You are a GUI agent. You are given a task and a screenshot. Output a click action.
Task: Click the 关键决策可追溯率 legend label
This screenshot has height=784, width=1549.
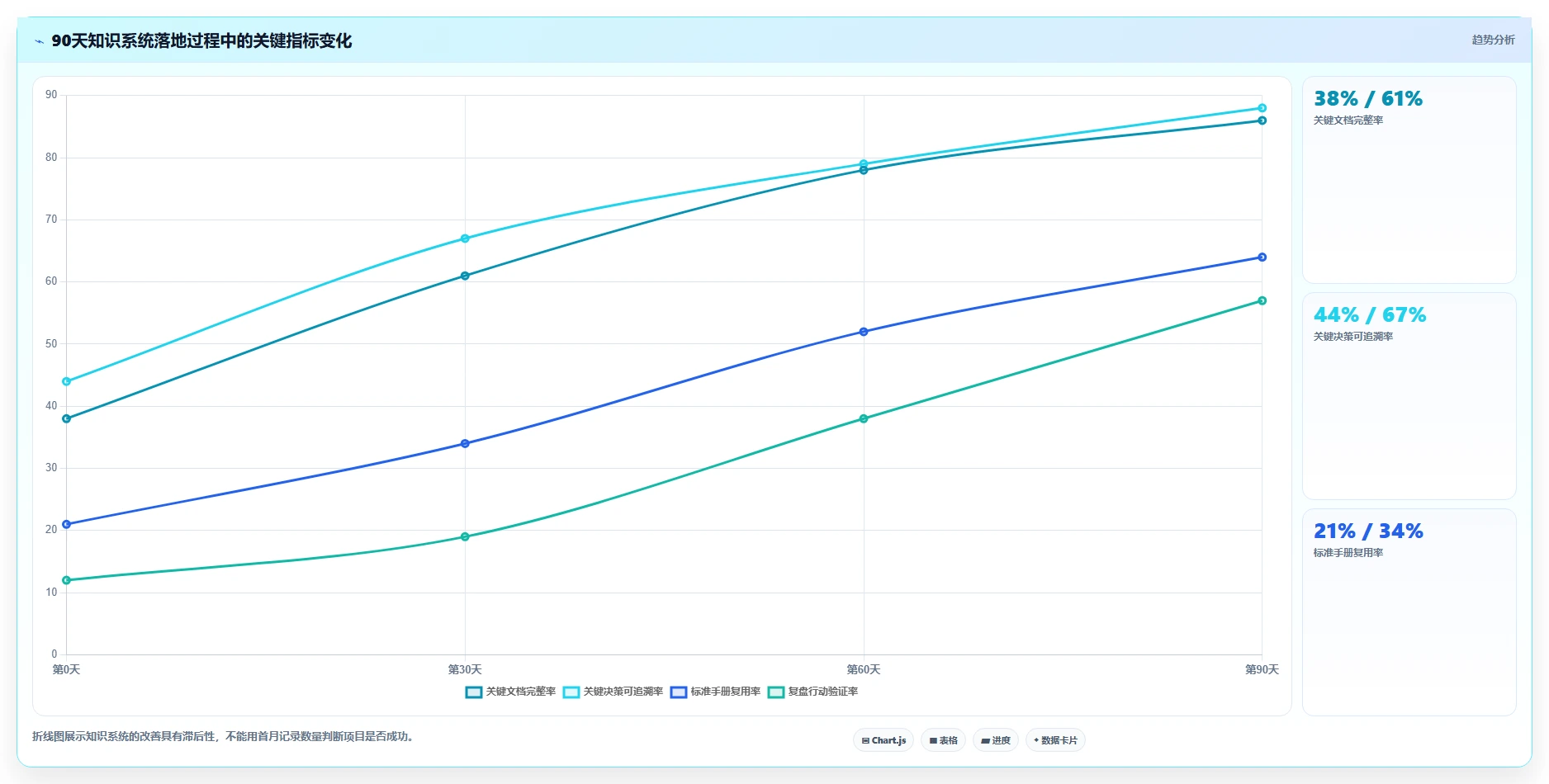(x=623, y=692)
